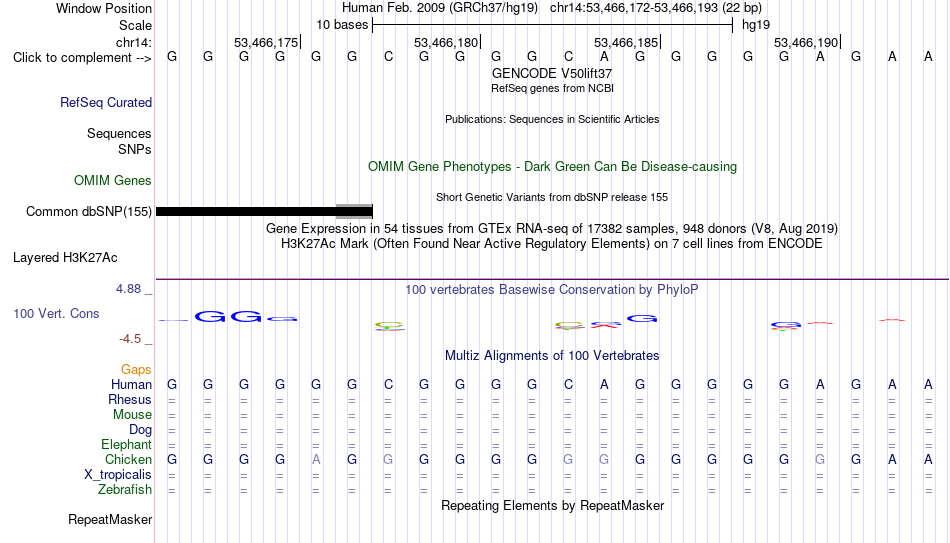The width and height of the screenshot is (950, 543).
Task: Click the 53,466,185 ruler position
Action: (x=626, y=42)
